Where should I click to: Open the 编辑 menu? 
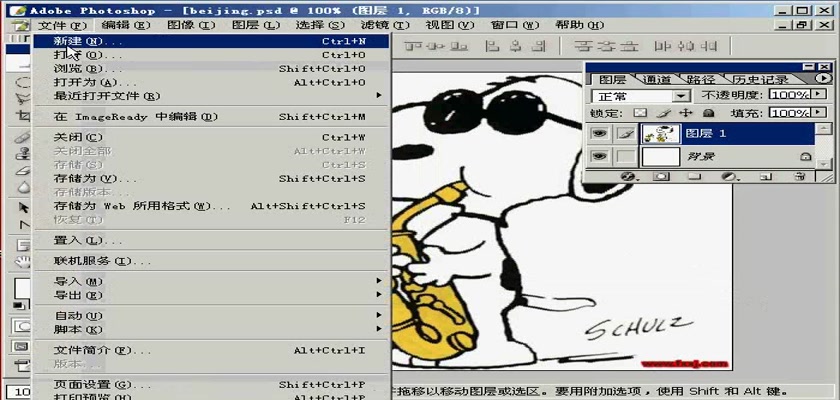(126, 25)
